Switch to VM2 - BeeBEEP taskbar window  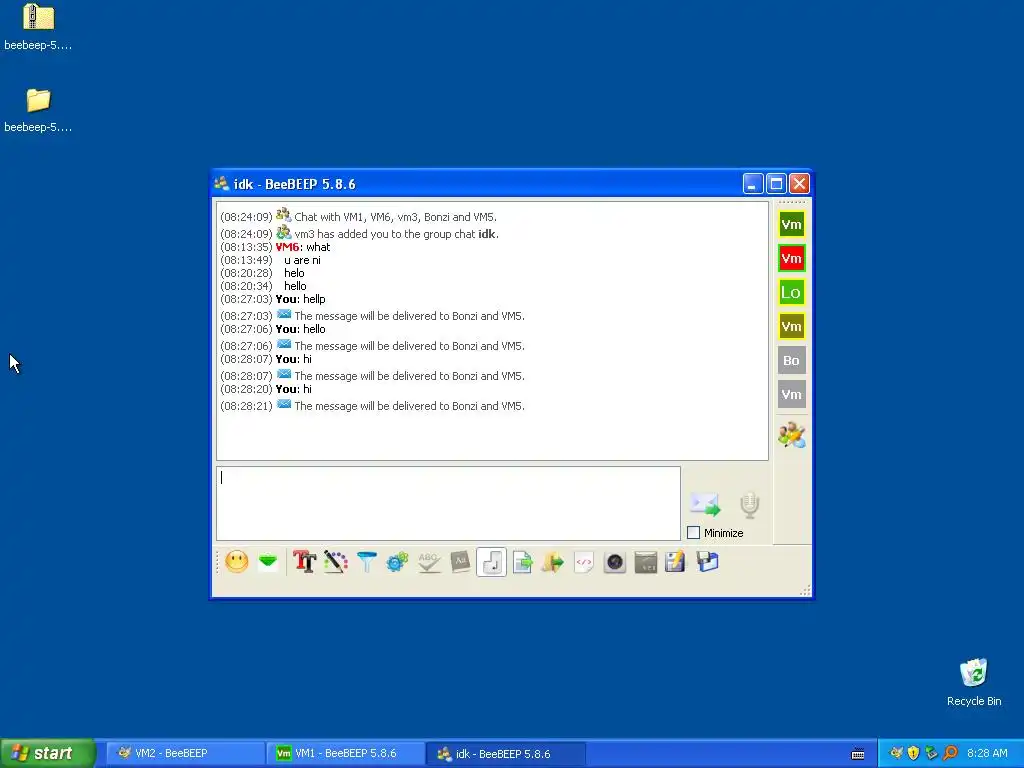coord(184,753)
